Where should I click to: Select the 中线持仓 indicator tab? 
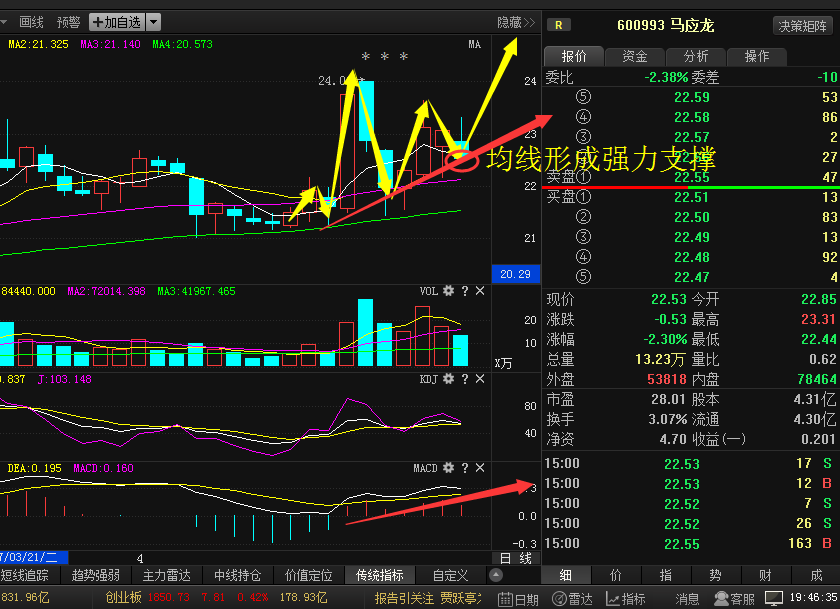pos(237,575)
